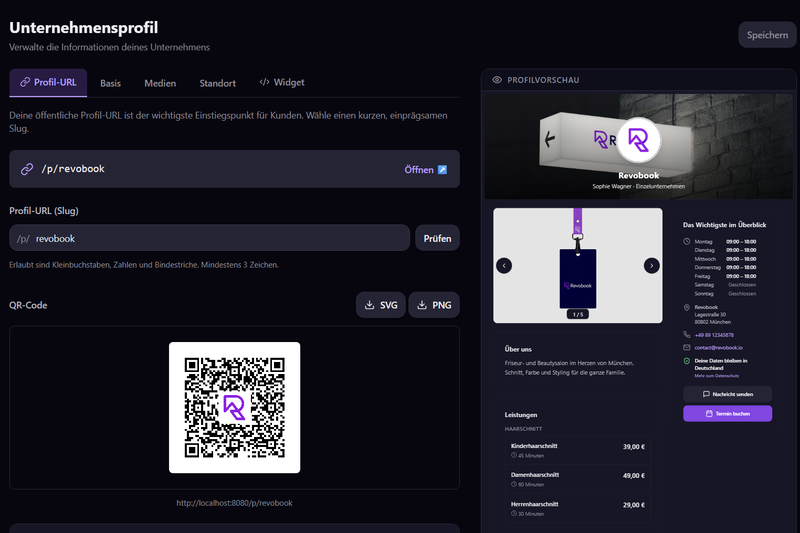
Task: Click the Samstag Geschlossen row
Action: click(x=725, y=285)
